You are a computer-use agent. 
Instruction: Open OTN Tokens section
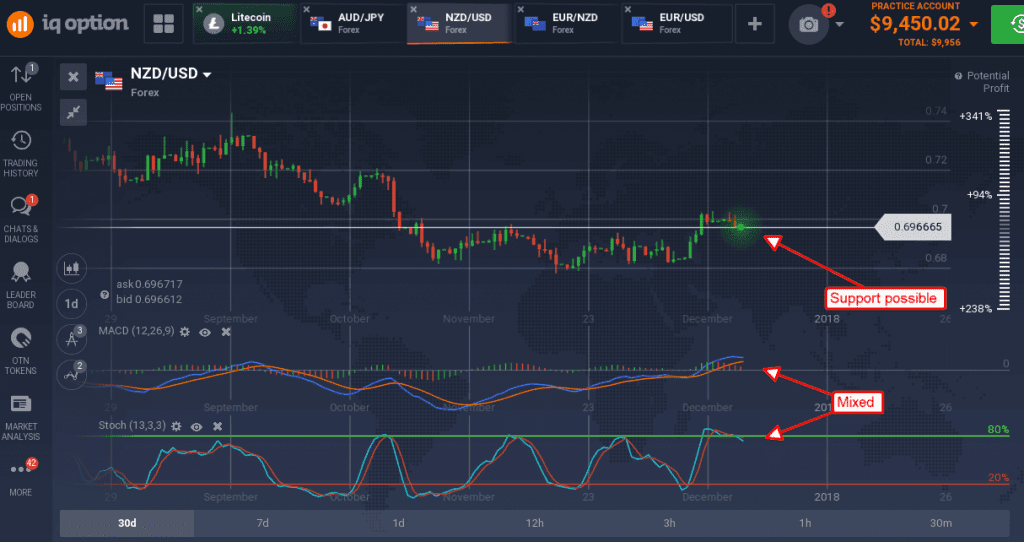tap(21, 351)
